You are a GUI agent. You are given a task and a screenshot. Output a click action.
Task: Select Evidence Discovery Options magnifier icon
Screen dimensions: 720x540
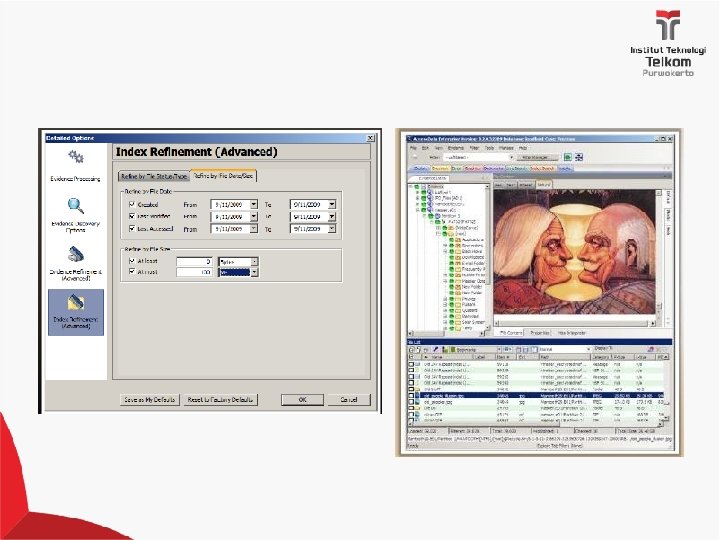point(76,206)
